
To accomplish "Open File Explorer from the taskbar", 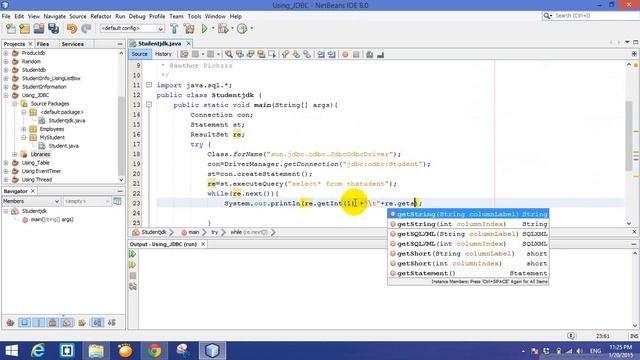I will (96, 351).
